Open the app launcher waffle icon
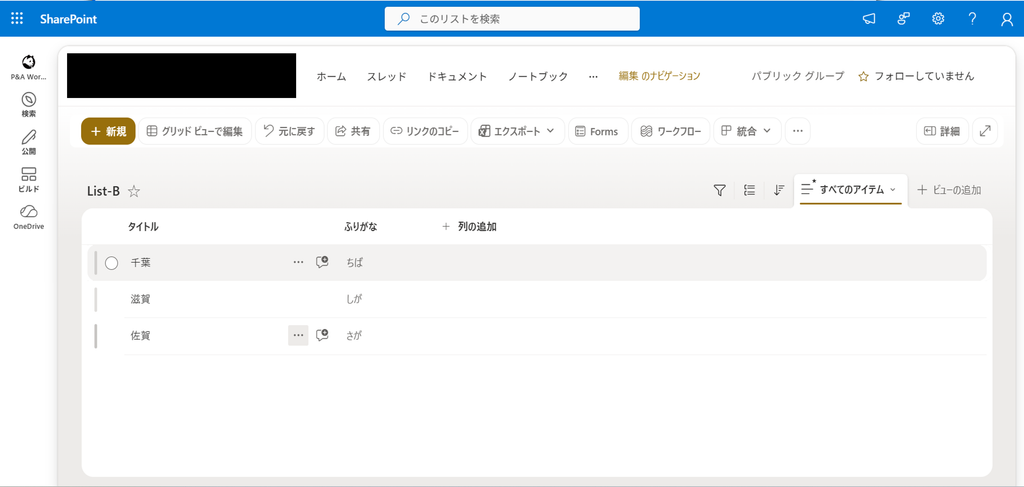Image resolution: width=1024 pixels, height=487 pixels. point(17,19)
